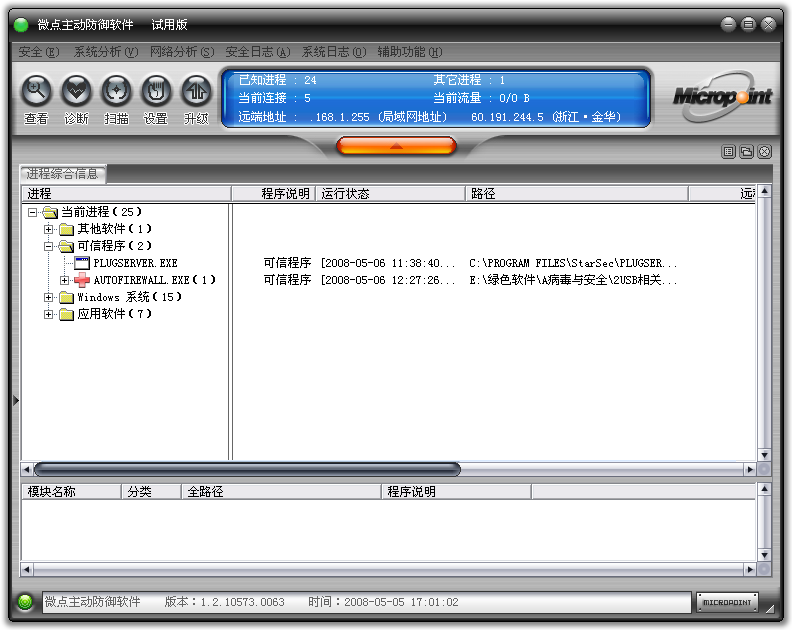Sort by the 路径 column header
The width and height of the screenshot is (792, 630).
point(577,193)
